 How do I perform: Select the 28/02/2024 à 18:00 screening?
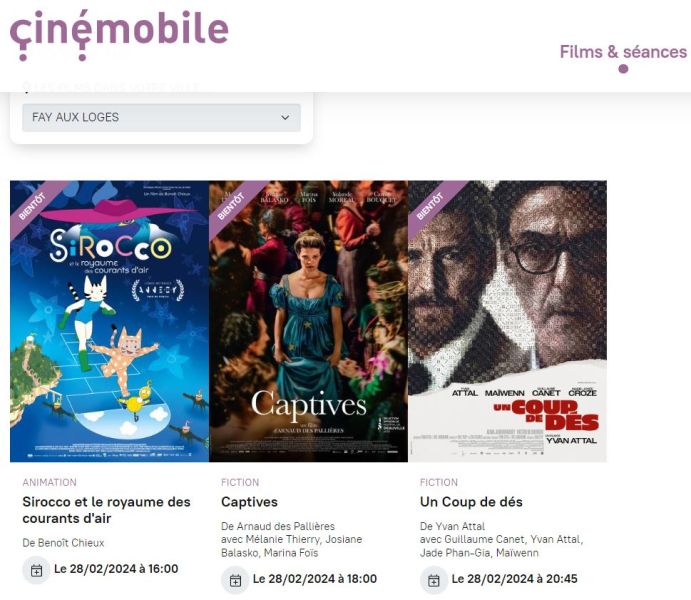point(315,579)
